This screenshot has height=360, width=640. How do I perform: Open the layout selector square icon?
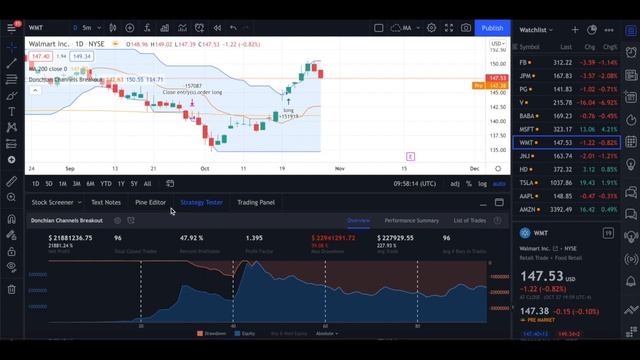tap(379, 28)
